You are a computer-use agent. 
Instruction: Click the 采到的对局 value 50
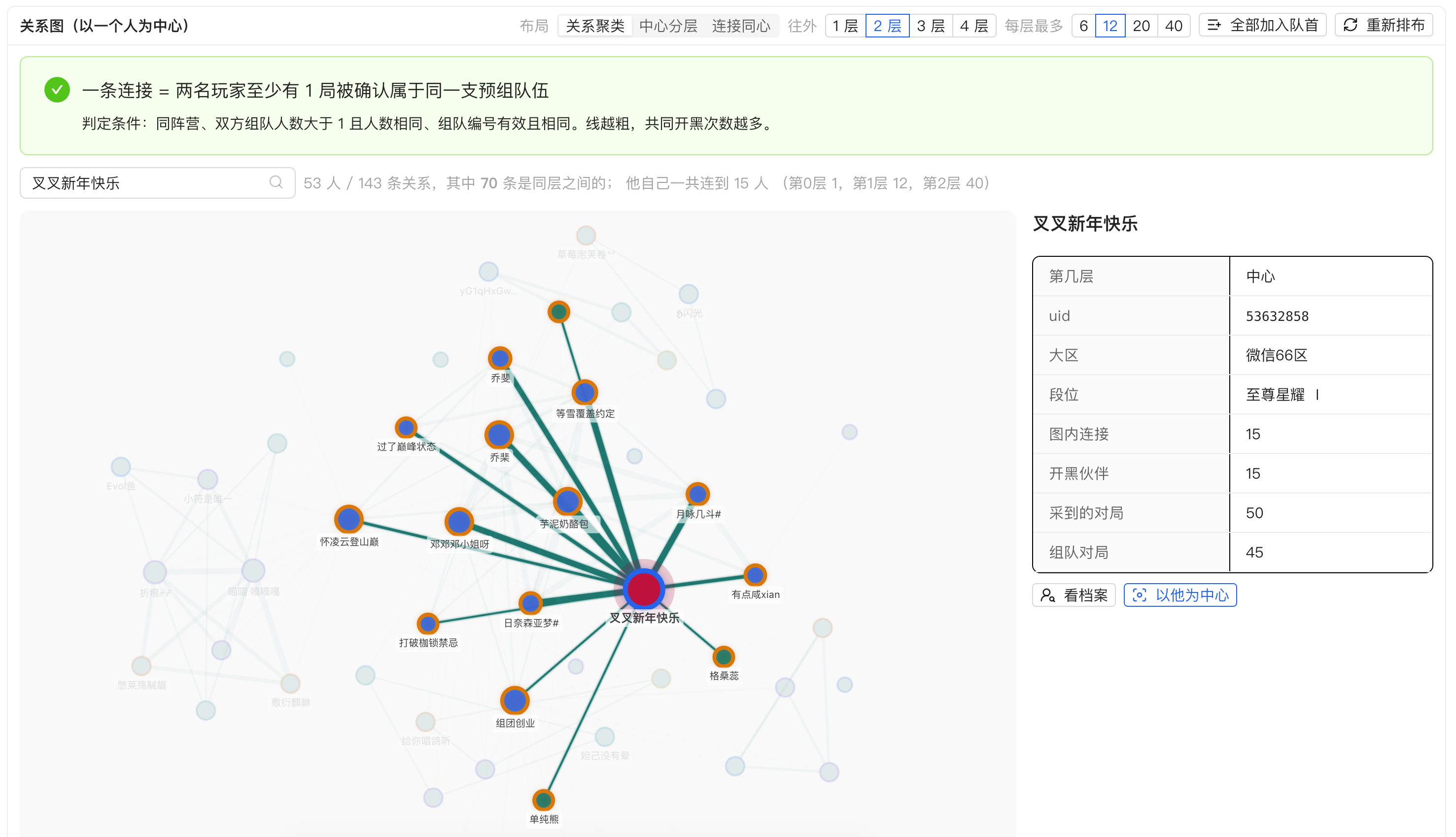coord(1254,513)
